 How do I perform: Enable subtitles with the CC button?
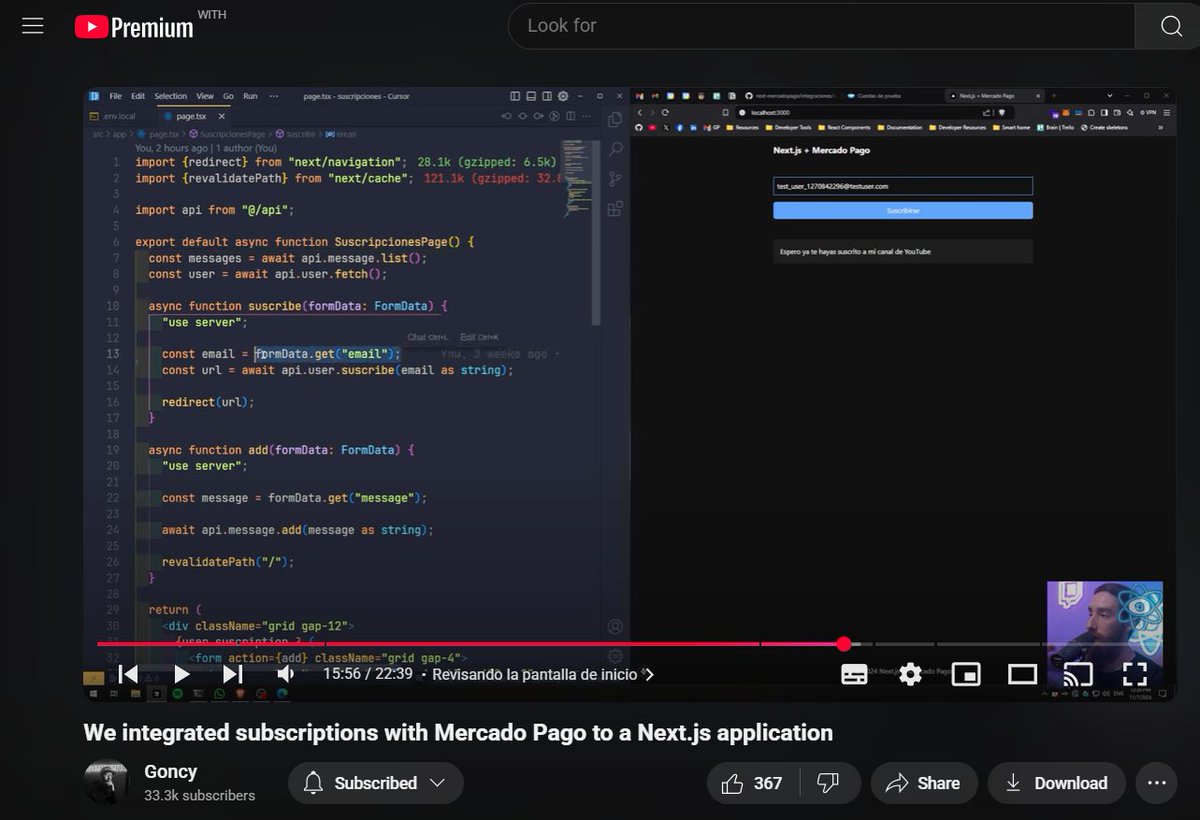coord(853,674)
